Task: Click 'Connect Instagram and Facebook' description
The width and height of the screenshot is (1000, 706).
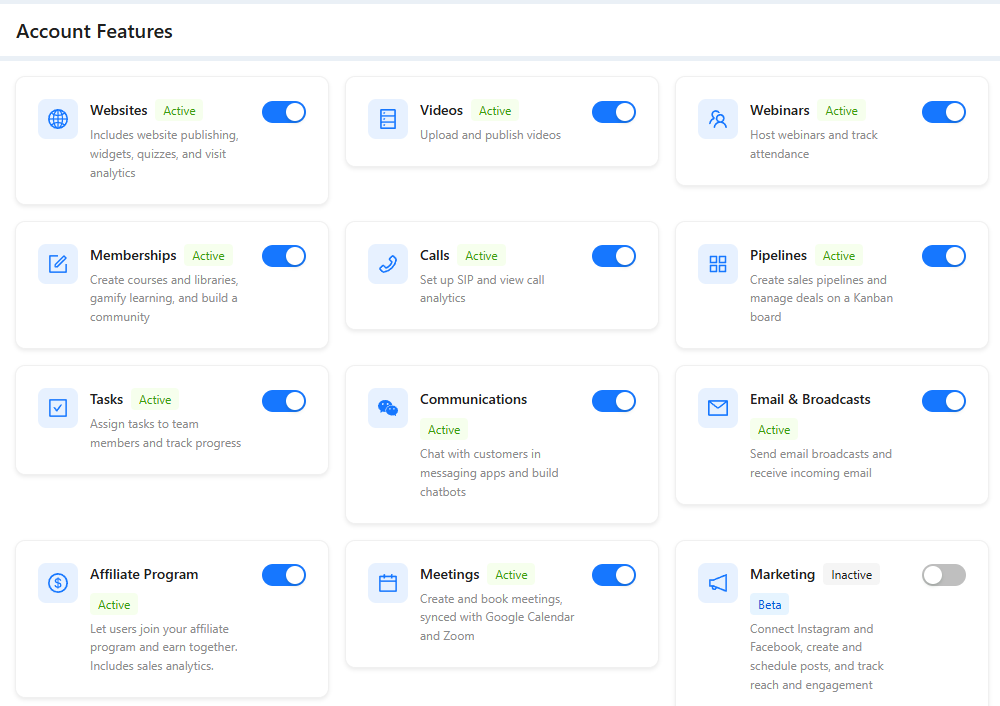Action: point(816,657)
